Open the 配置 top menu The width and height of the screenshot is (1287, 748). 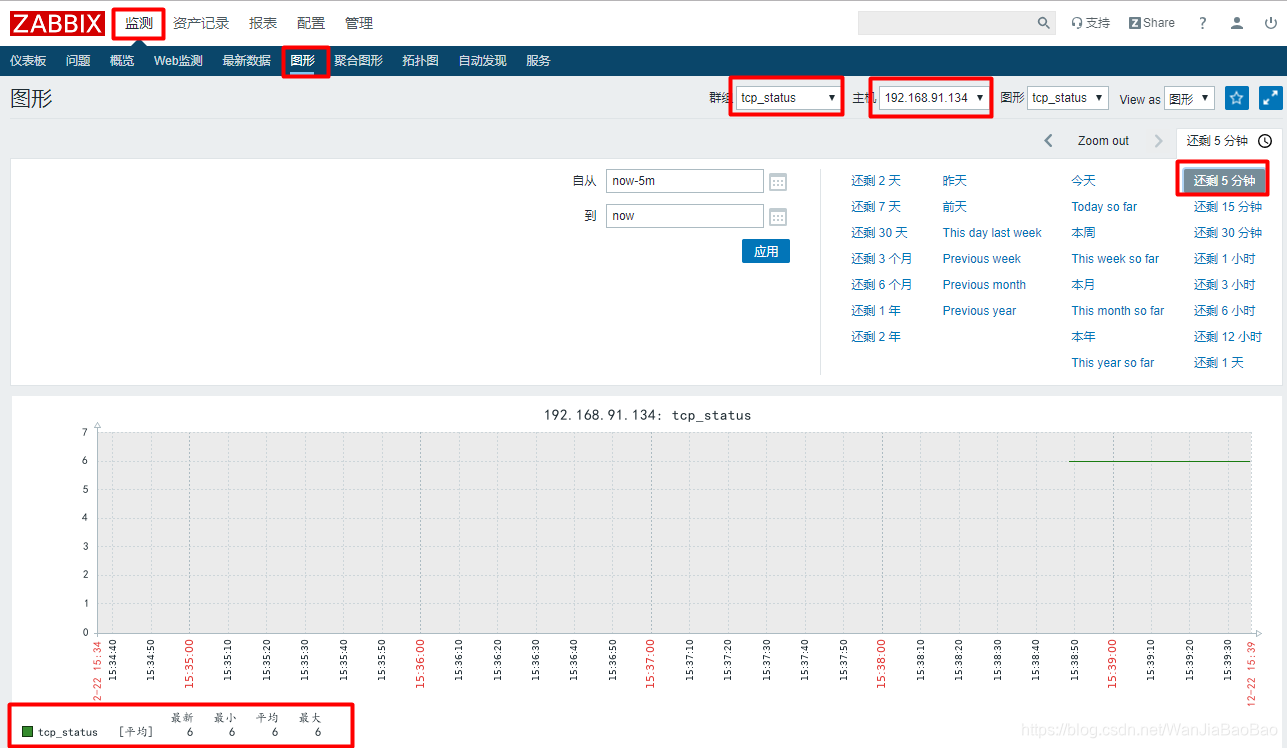[311, 23]
